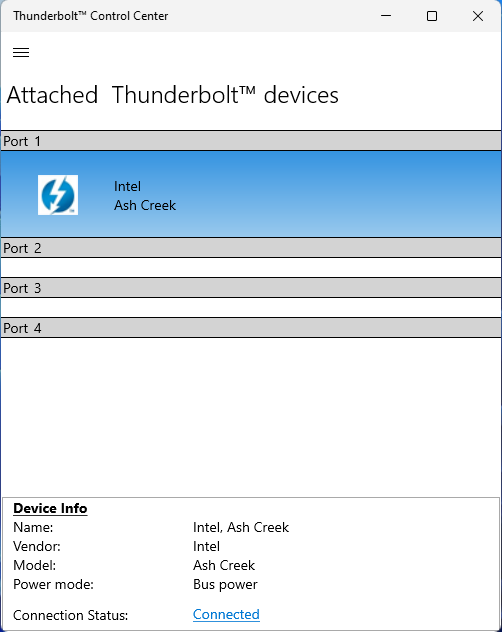The width and height of the screenshot is (502, 632).
Task: Click the empty area under Port 2
Action: tap(251, 268)
